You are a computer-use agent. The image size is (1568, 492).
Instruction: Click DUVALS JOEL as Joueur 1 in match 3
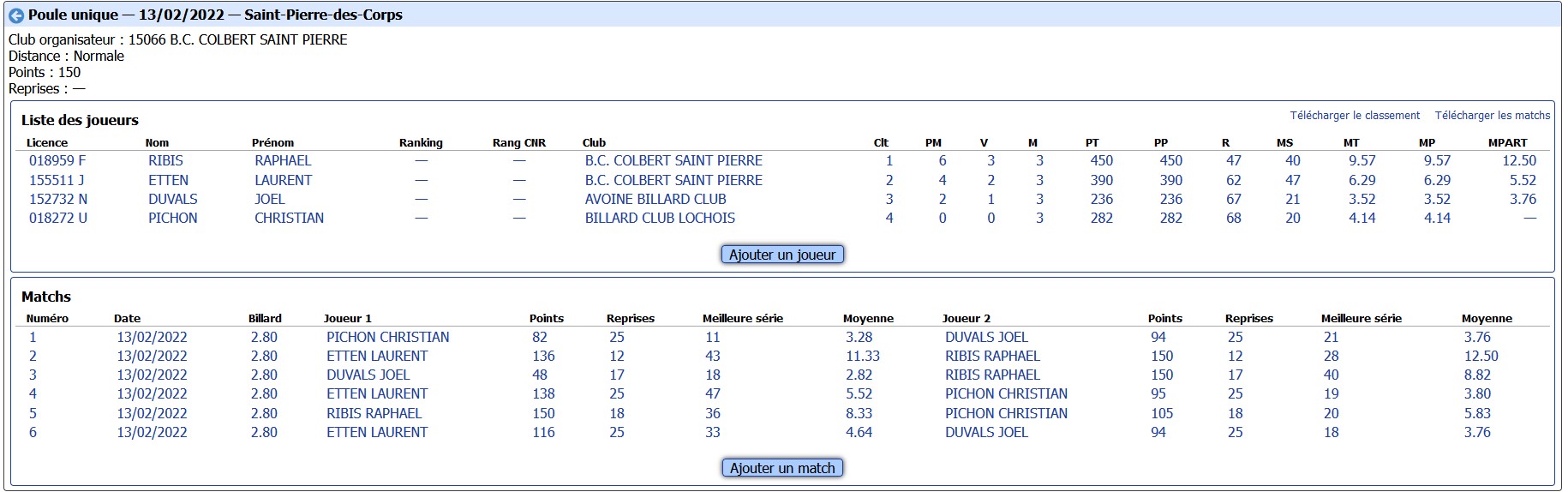click(x=368, y=375)
